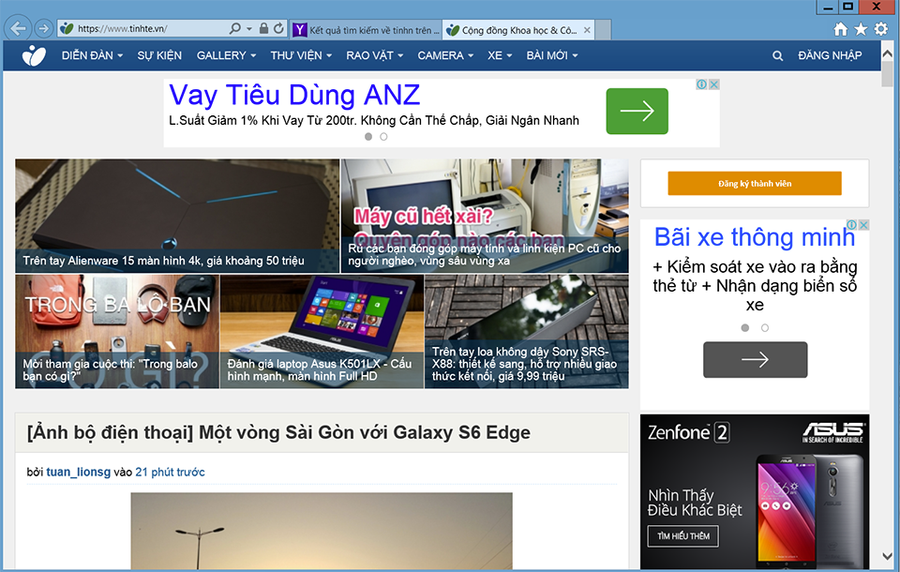Click the vertical scrollbar thumb

pos(887,75)
